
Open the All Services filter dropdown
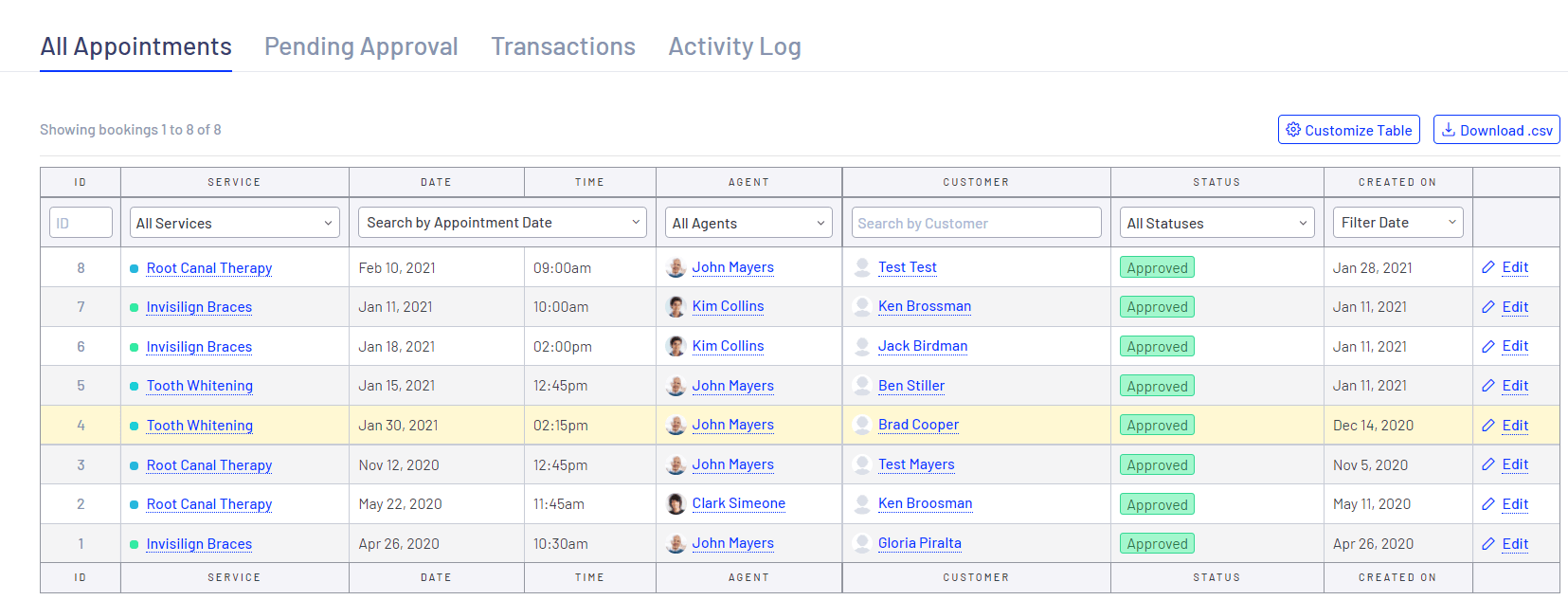pyautogui.click(x=235, y=223)
